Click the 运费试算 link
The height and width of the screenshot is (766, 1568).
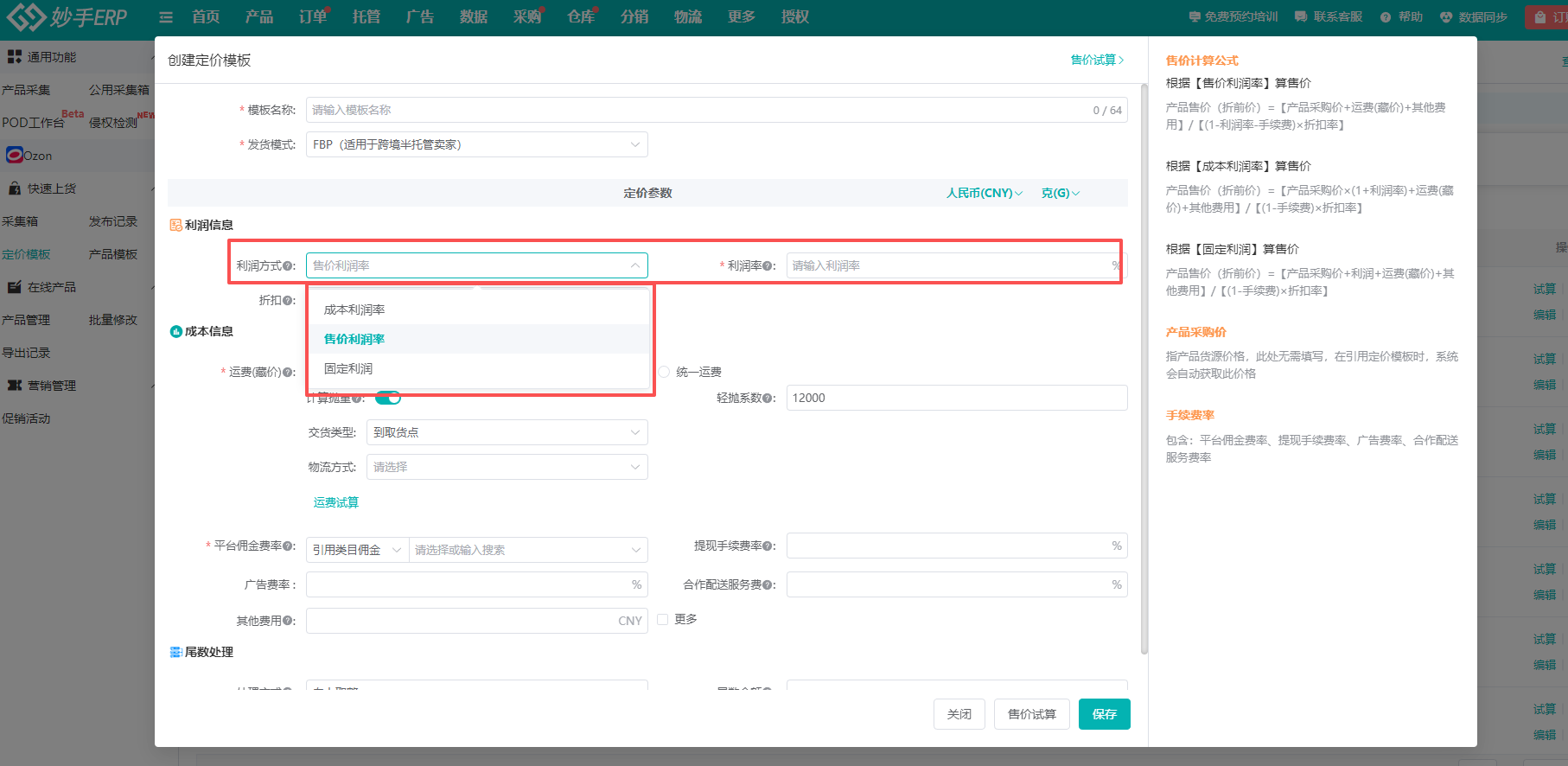[x=335, y=502]
